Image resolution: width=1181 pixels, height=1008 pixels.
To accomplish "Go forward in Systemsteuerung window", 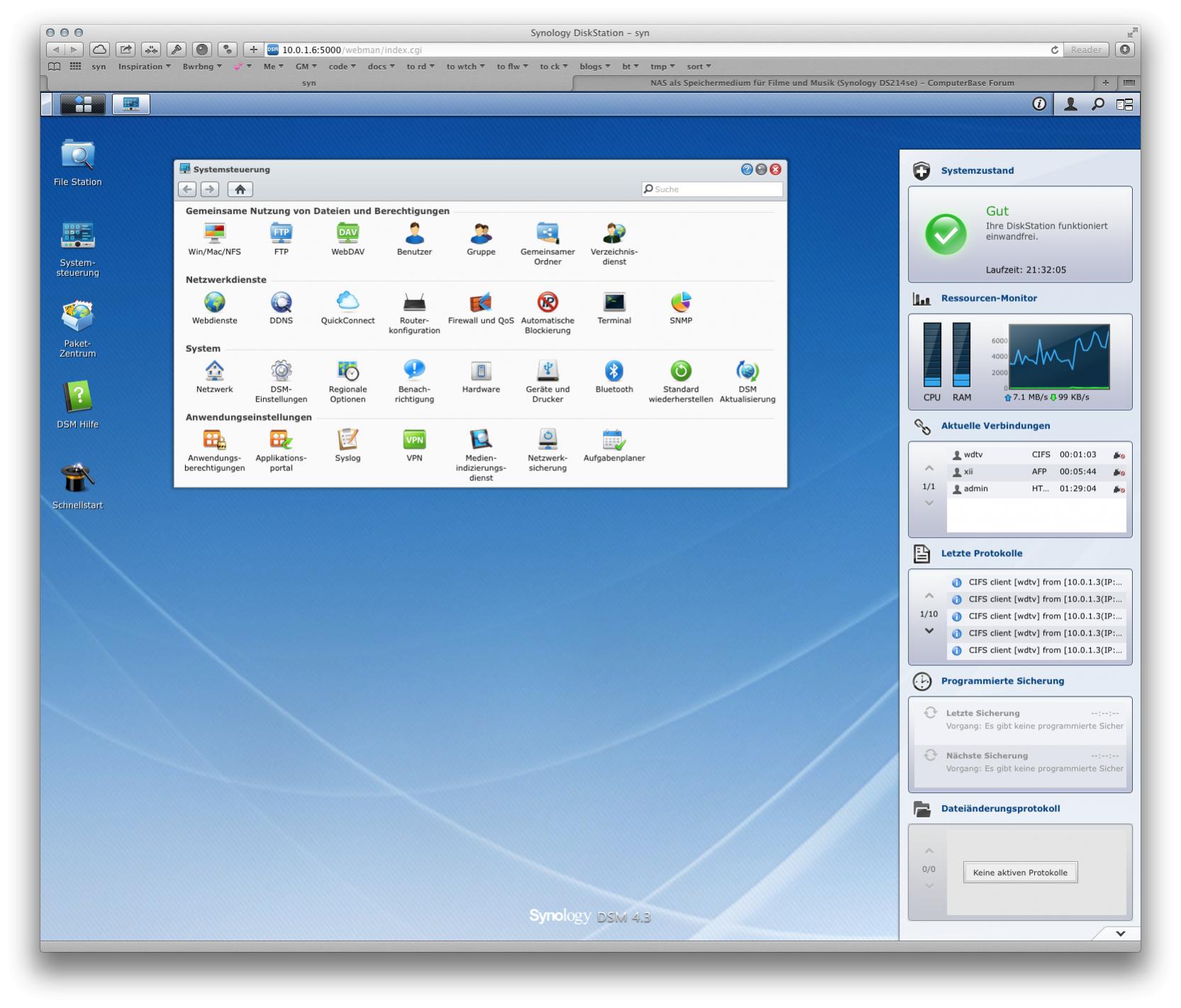I will pyautogui.click(x=209, y=189).
